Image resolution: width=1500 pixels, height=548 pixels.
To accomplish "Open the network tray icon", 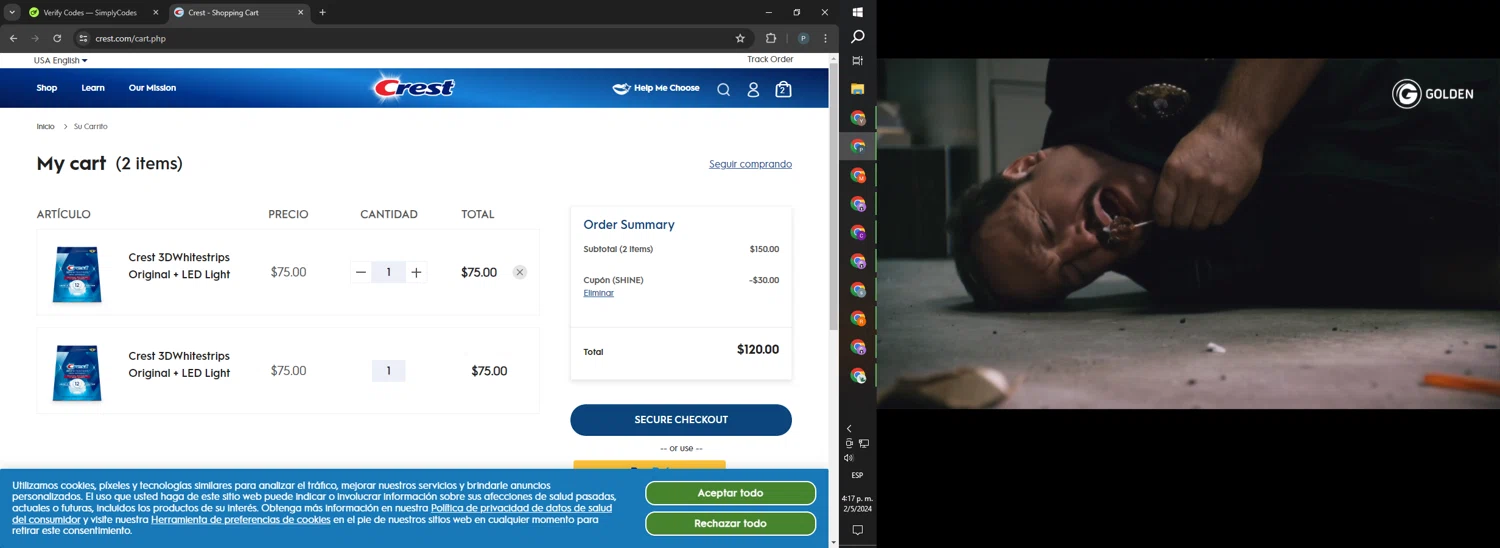I will [864, 444].
